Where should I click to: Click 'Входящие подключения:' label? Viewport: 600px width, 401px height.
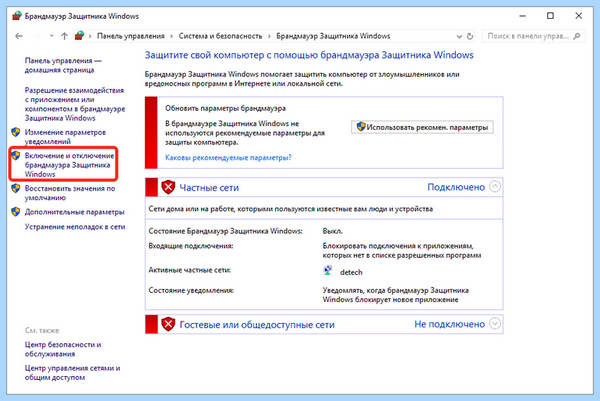(x=191, y=246)
